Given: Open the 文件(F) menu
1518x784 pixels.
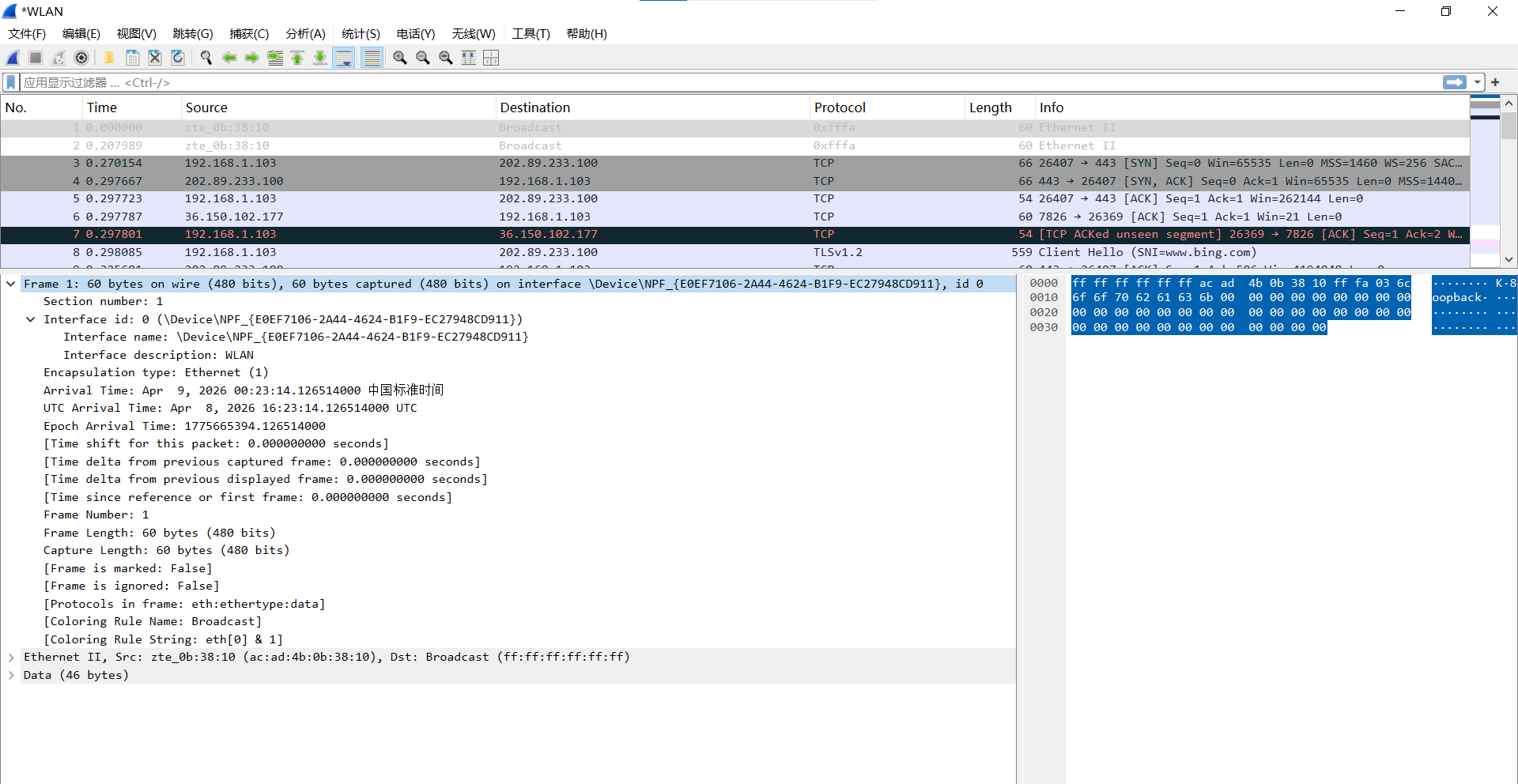Looking at the screenshot, I should click(27, 34).
